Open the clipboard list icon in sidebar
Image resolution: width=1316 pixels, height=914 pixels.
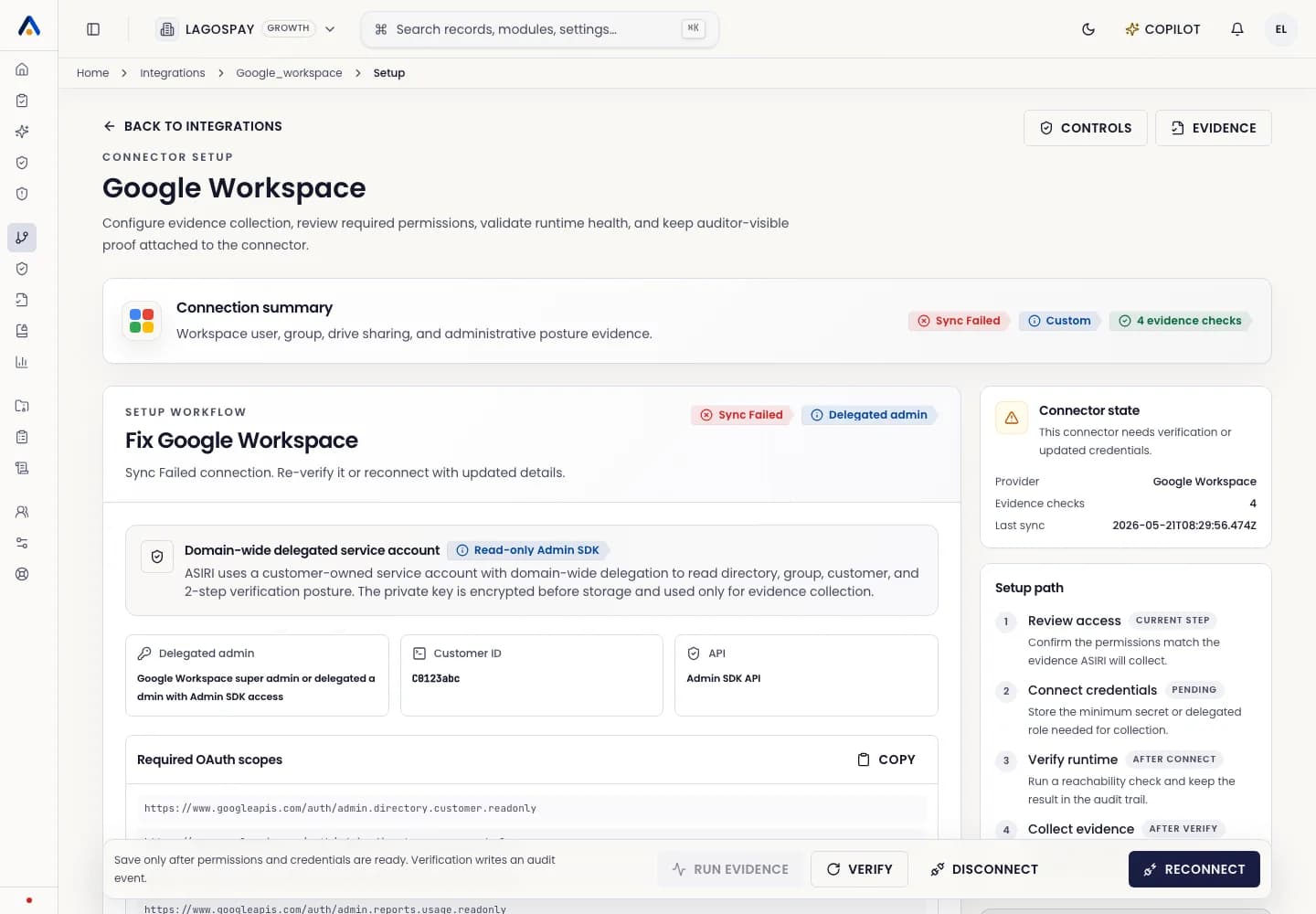[22, 437]
